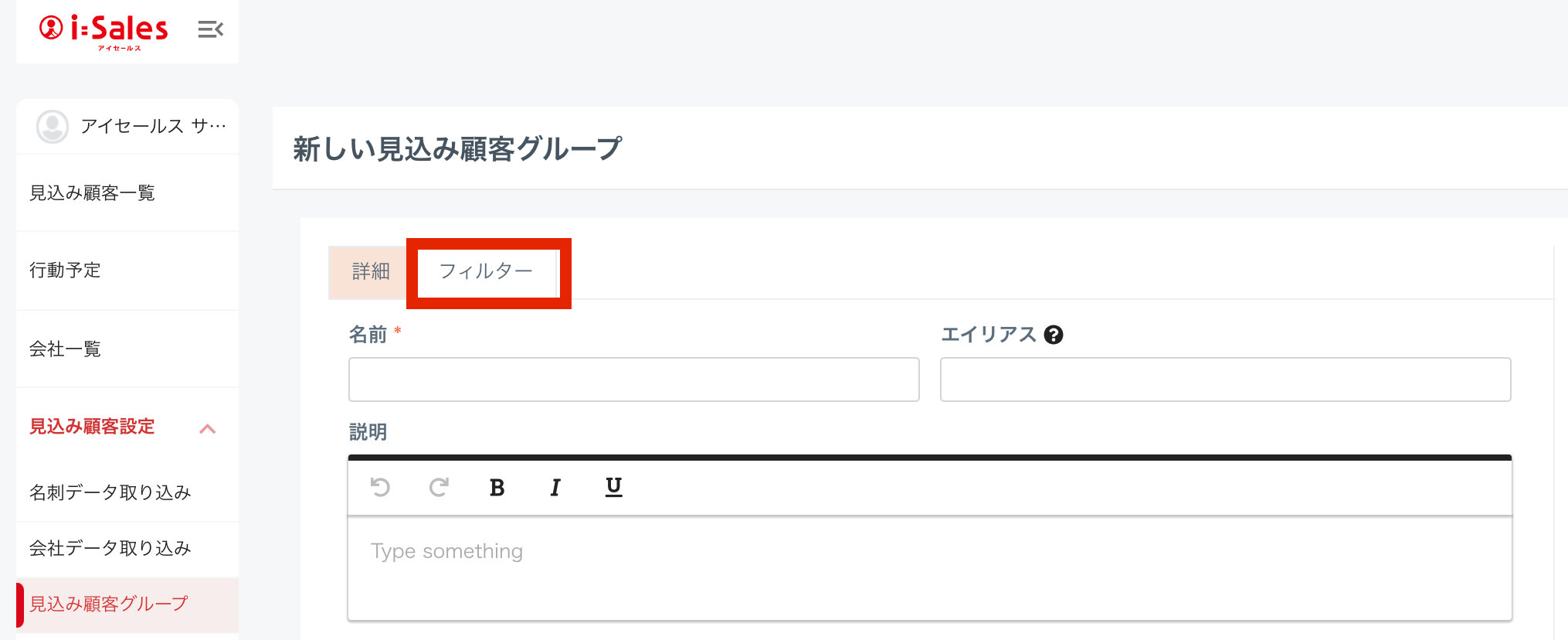Show the エイリアス help tooltip icon
Screen dimensions: 1568x640
(1054, 335)
